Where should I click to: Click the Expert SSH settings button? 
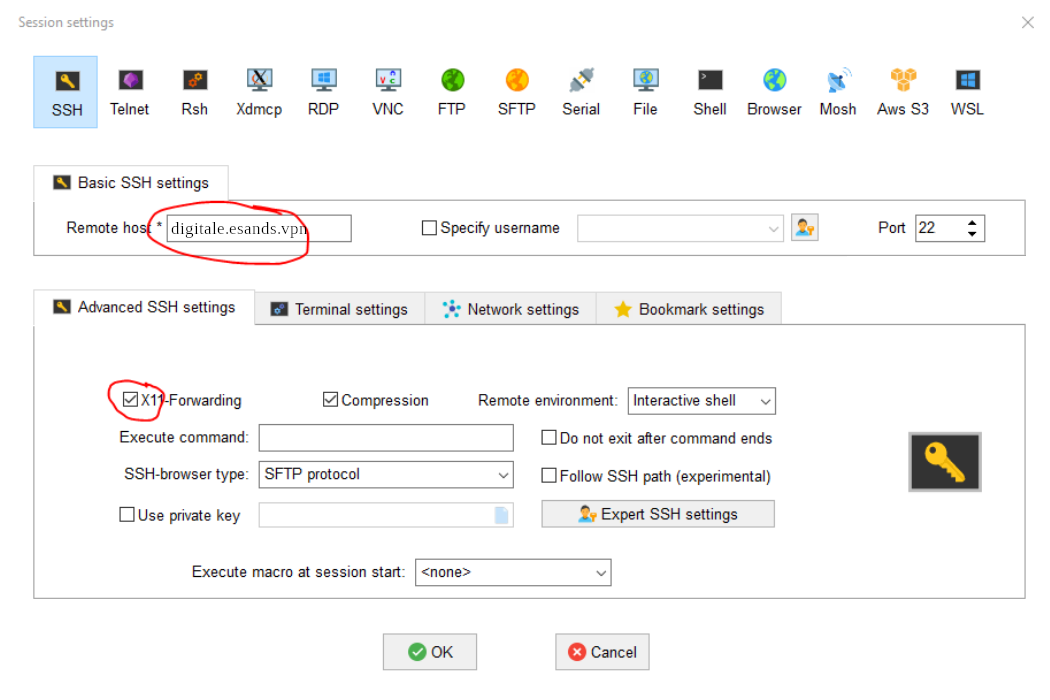click(658, 514)
